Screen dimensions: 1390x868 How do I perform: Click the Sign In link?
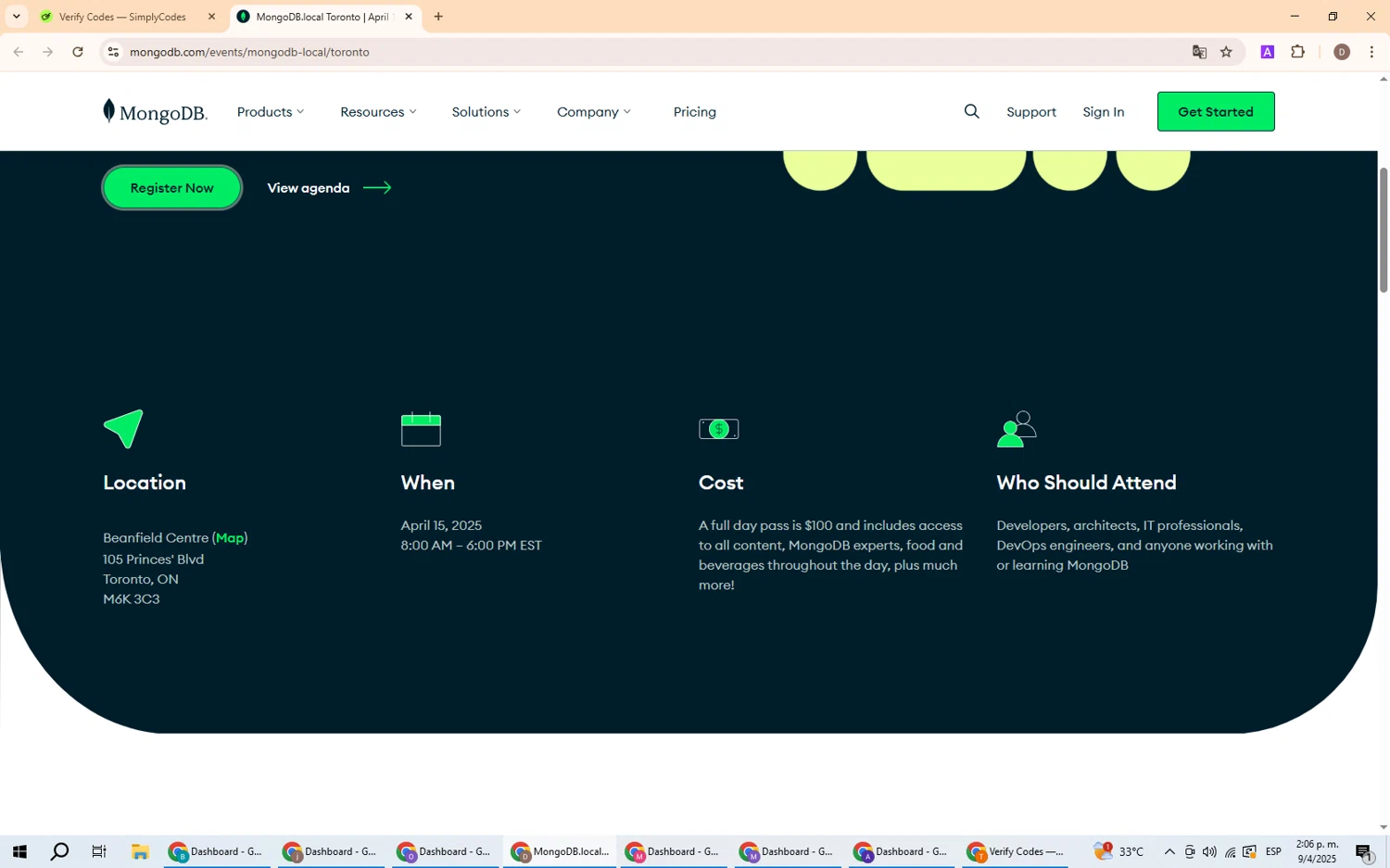[1104, 111]
